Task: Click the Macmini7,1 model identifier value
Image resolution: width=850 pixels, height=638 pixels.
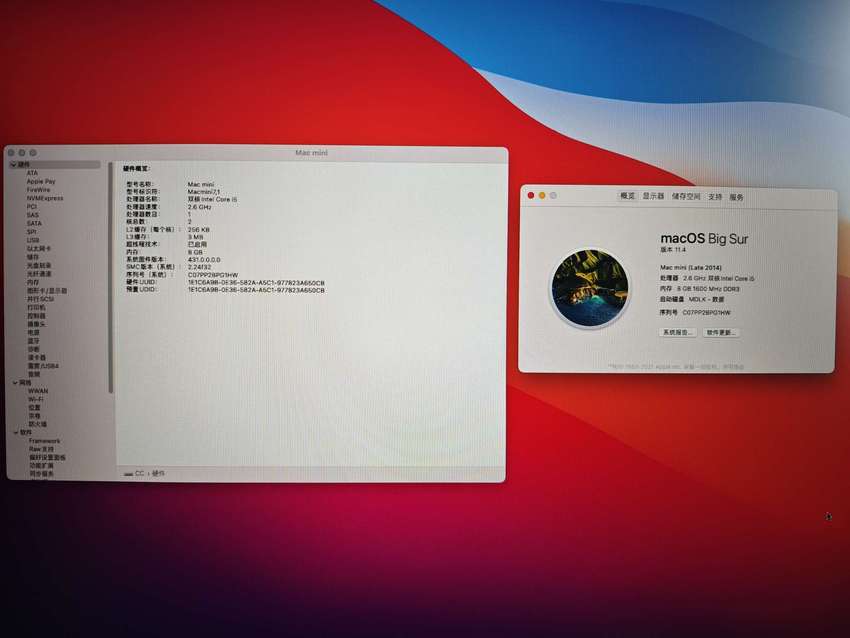Action: (204, 192)
